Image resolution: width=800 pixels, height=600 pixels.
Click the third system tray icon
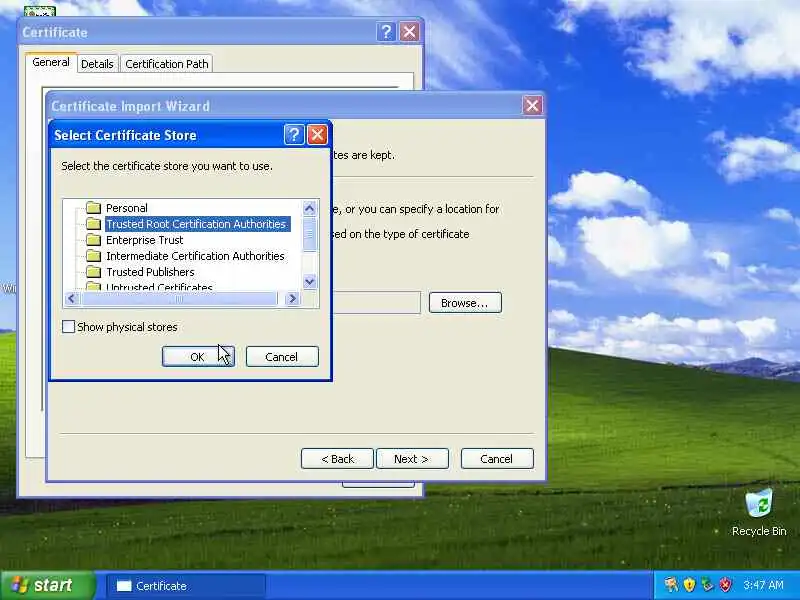click(x=707, y=585)
